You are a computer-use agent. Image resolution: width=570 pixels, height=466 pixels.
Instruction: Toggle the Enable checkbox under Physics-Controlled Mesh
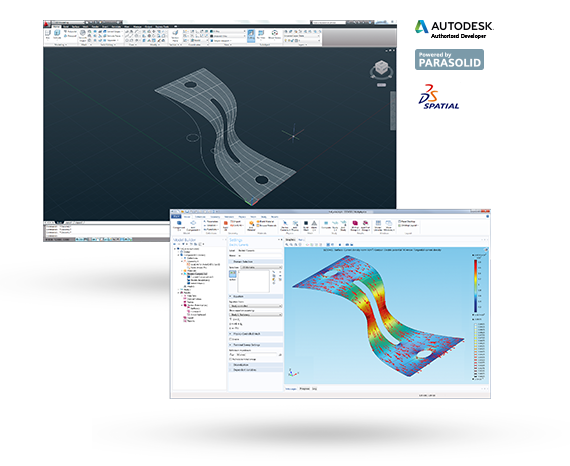tap(231, 339)
